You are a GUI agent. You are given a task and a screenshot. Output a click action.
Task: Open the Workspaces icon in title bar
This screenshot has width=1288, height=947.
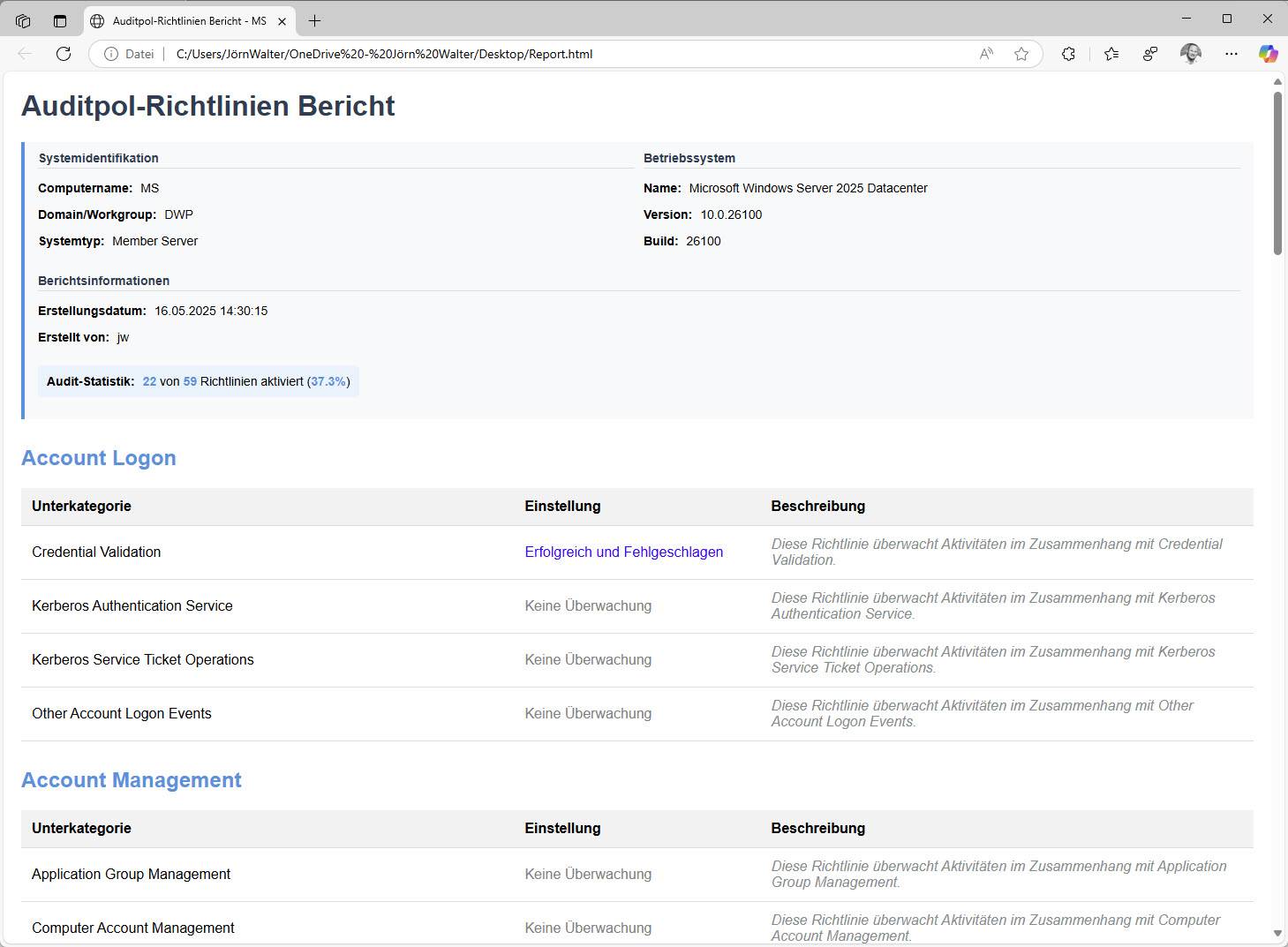pyautogui.click(x=23, y=20)
